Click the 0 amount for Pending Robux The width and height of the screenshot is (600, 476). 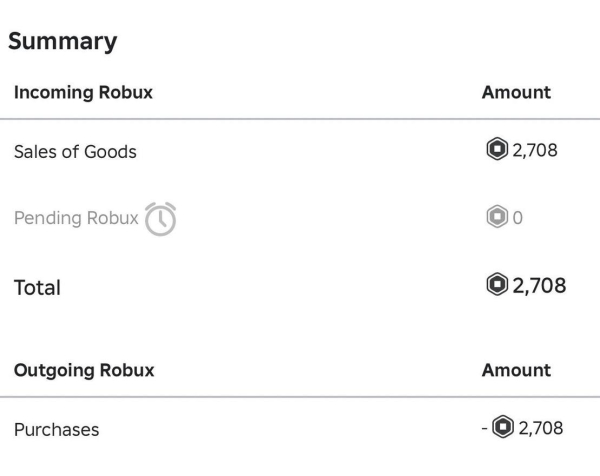pos(517,219)
